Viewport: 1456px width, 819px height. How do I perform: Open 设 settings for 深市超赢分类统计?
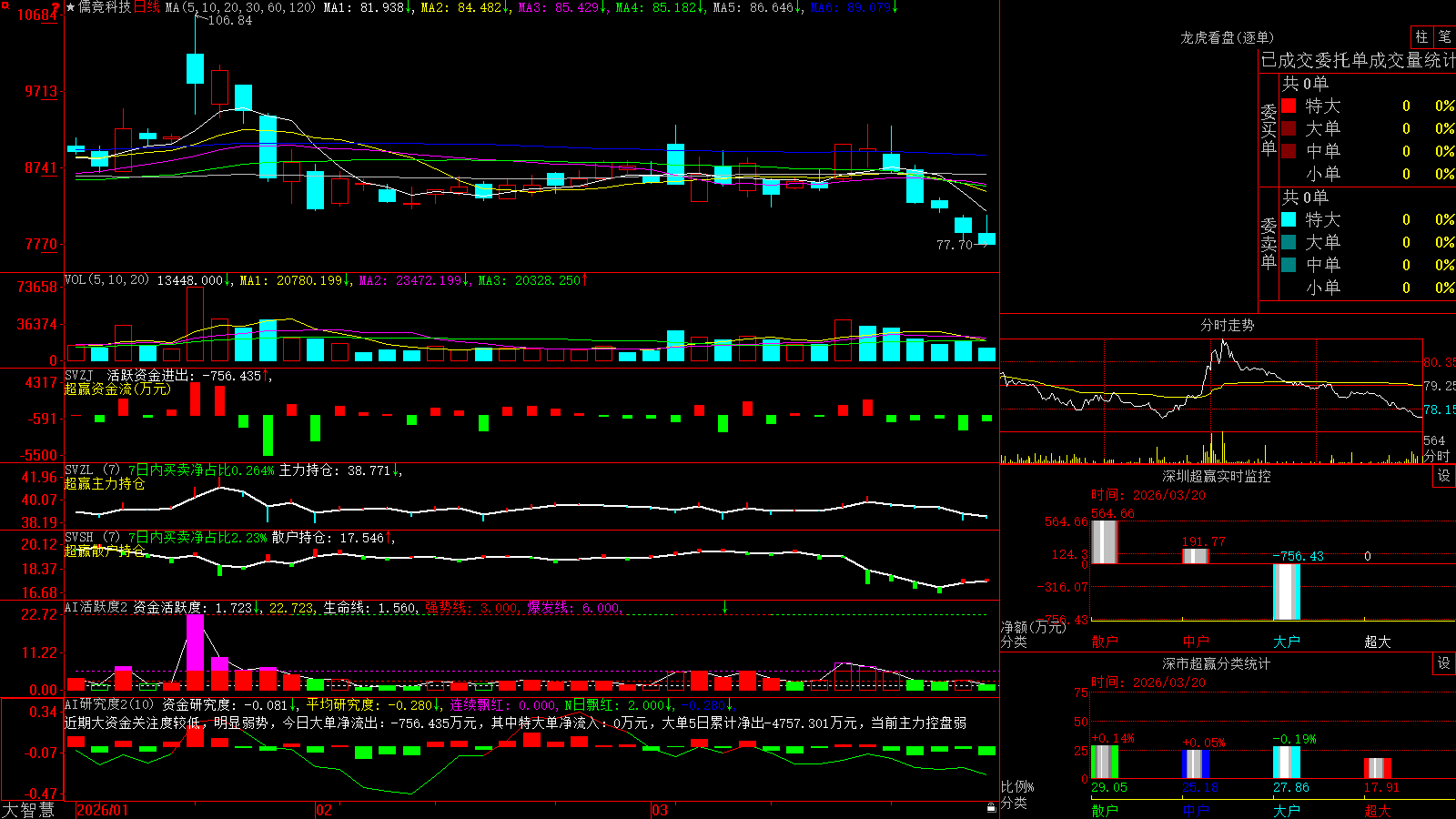[x=1444, y=663]
